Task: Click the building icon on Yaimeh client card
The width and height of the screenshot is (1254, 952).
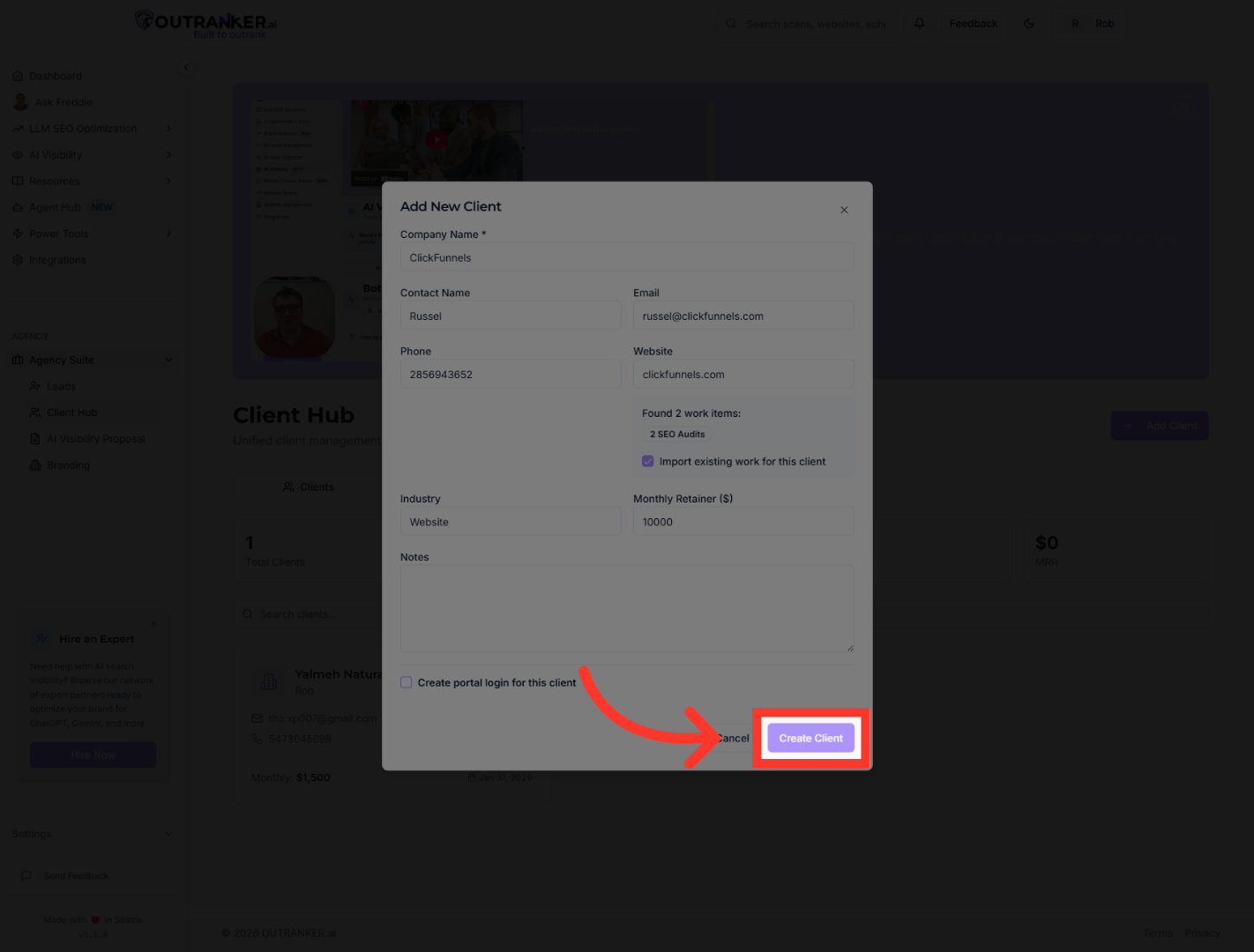Action: (269, 681)
